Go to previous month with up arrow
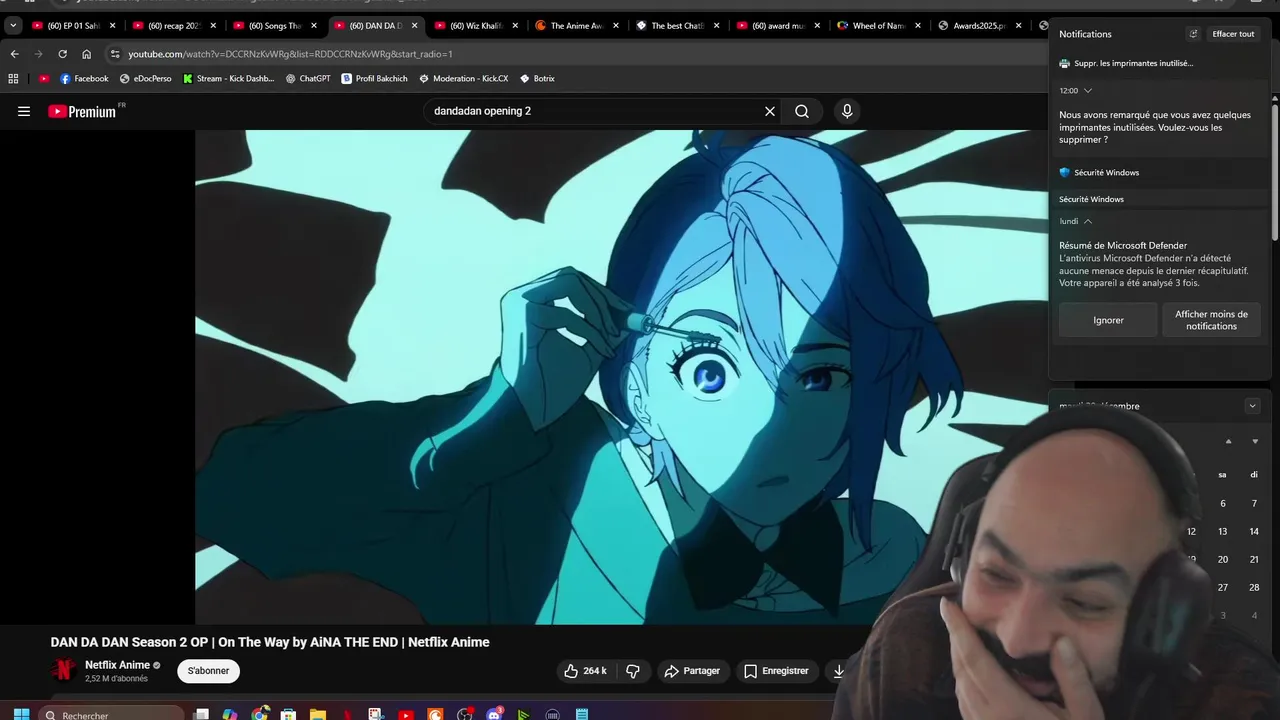 tap(1229, 441)
